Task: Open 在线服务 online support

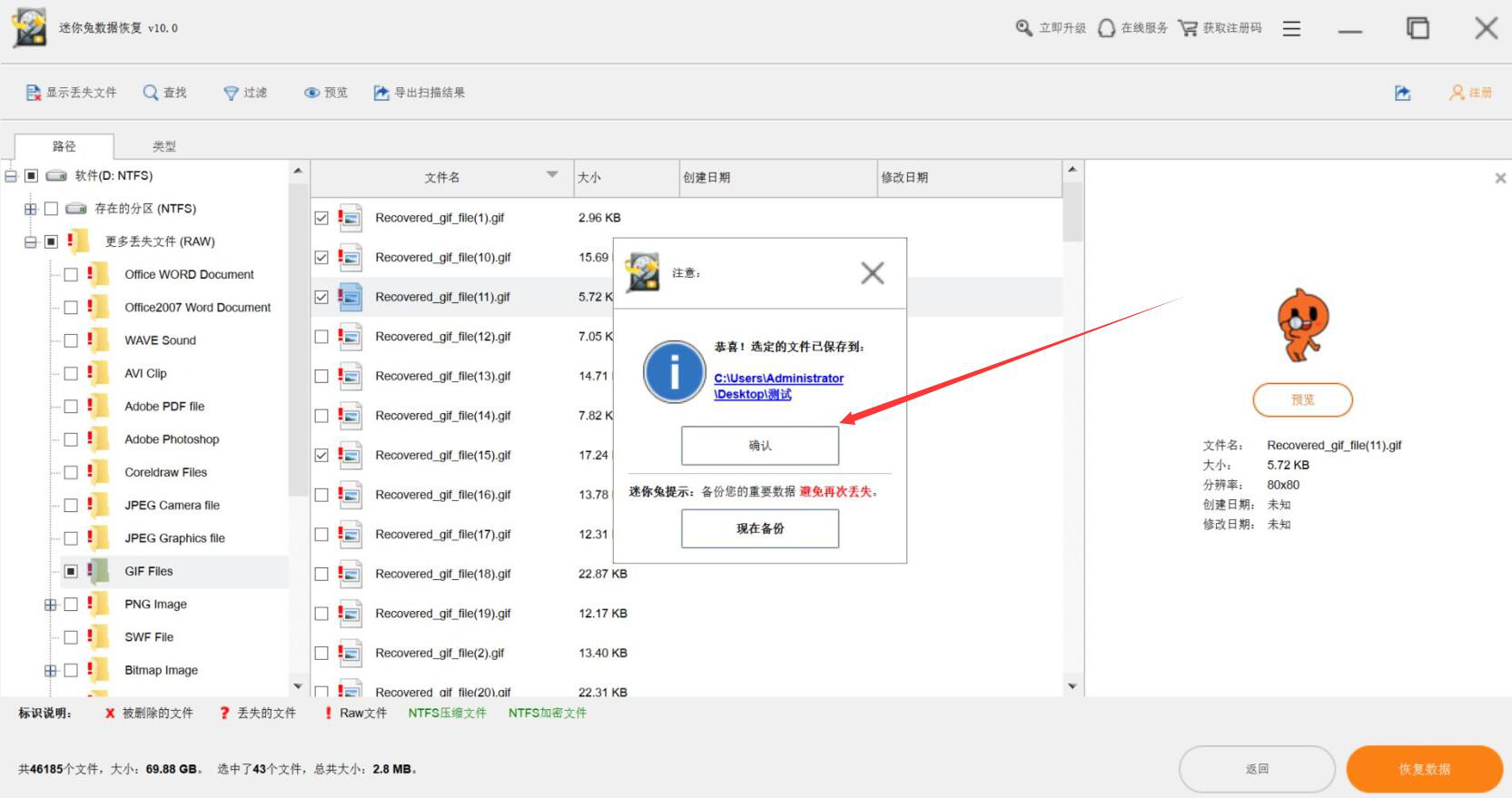Action: point(1106,28)
